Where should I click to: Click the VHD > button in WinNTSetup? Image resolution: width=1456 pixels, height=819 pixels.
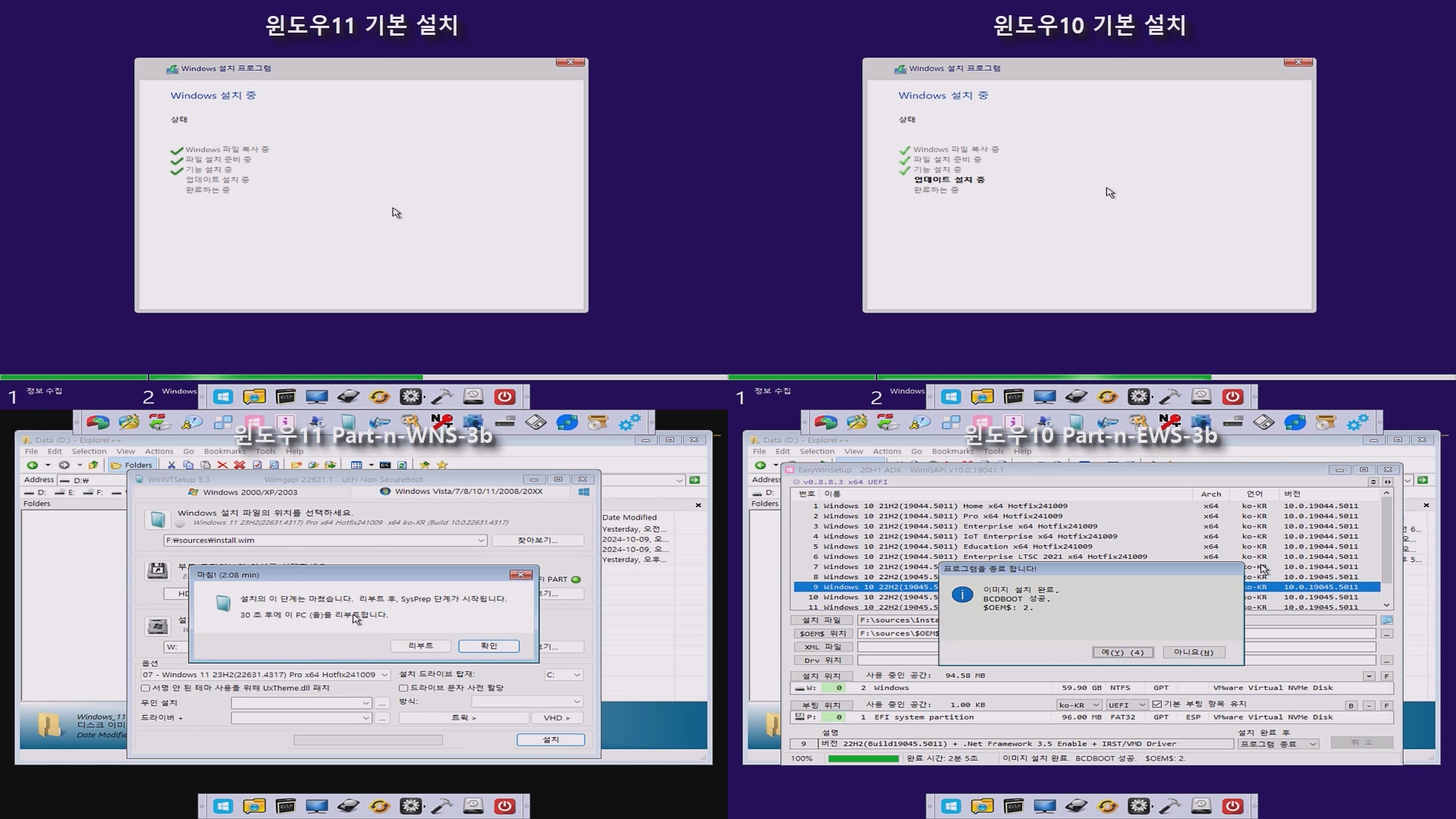556,717
